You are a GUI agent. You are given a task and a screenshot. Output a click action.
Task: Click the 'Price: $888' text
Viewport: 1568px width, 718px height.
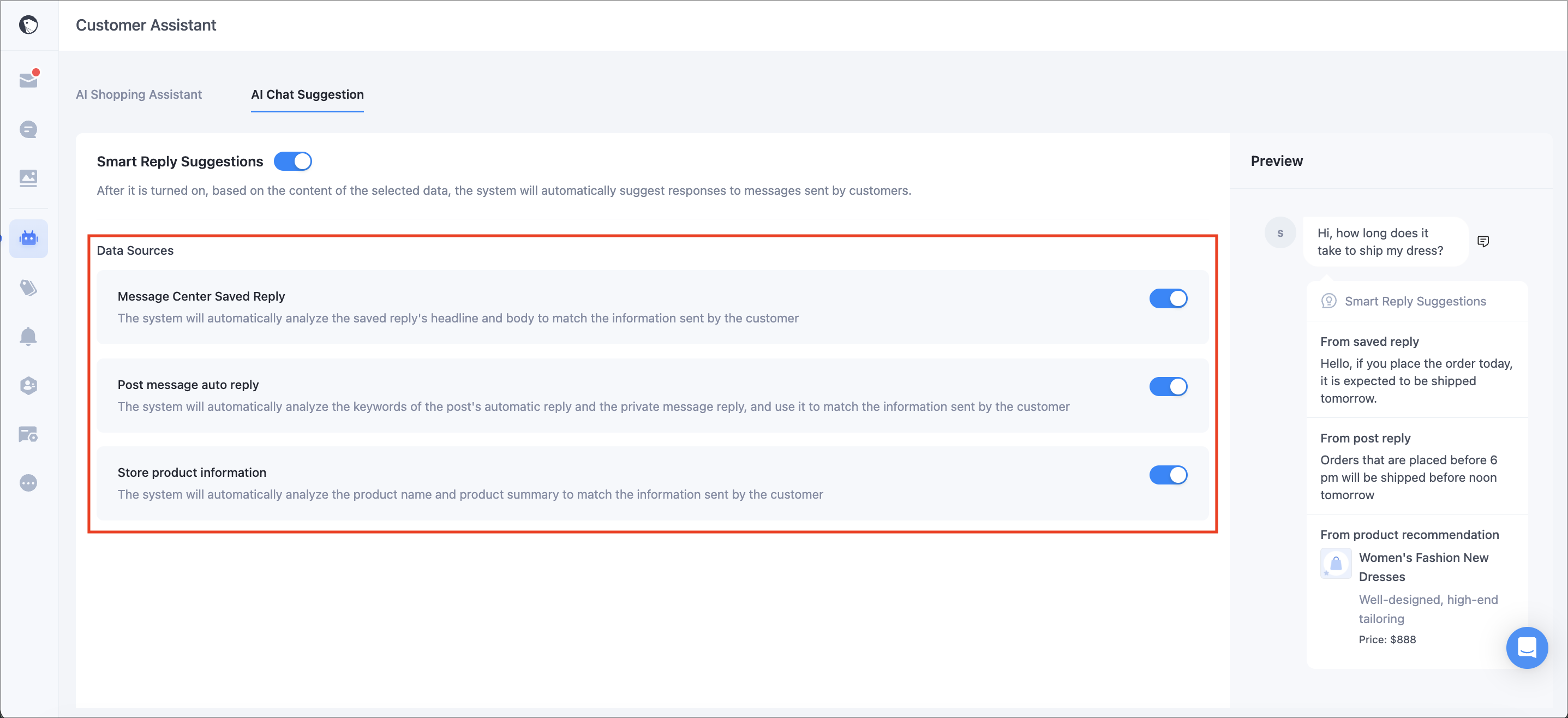(1387, 639)
